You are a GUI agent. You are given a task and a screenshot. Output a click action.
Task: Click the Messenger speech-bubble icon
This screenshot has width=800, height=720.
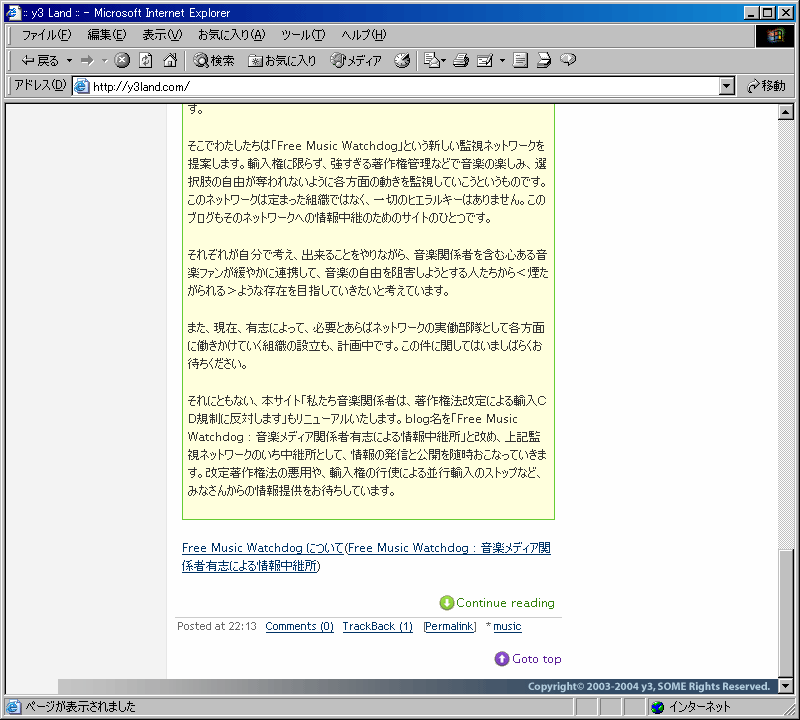[x=568, y=60]
